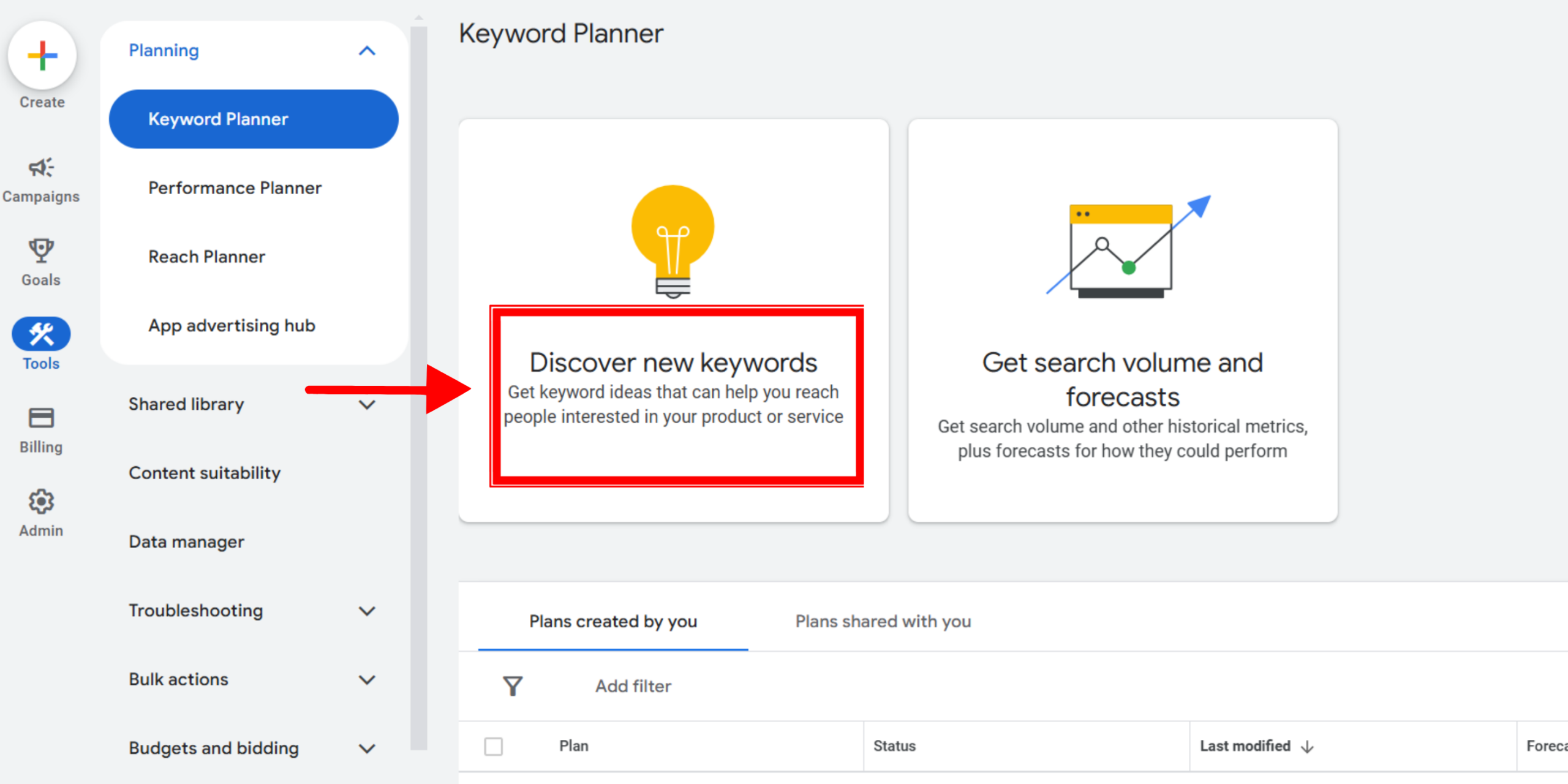The image size is (1568, 784).
Task: Switch to Plans created by you tab
Action: 613,621
